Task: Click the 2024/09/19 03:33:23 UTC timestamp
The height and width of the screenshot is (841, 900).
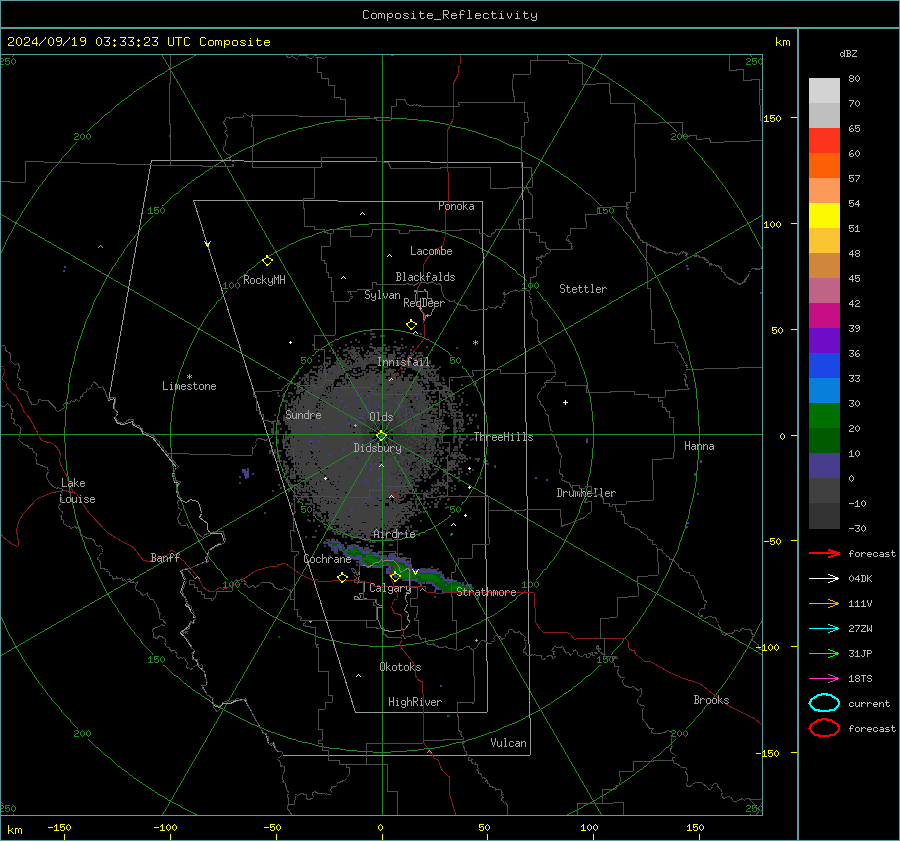Action: point(138,42)
